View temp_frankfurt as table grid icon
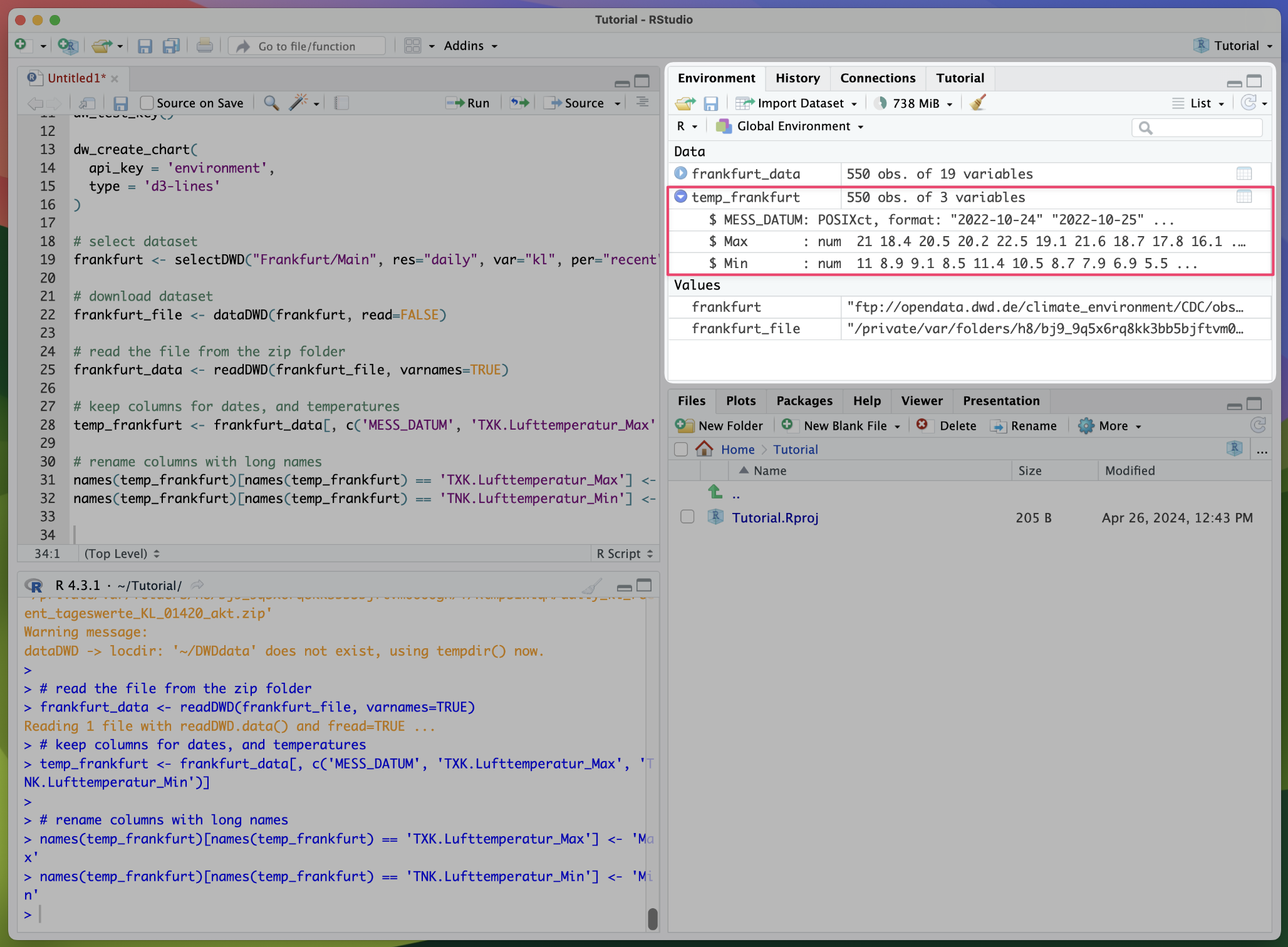Image resolution: width=1288 pixels, height=947 pixels. click(x=1244, y=197)
